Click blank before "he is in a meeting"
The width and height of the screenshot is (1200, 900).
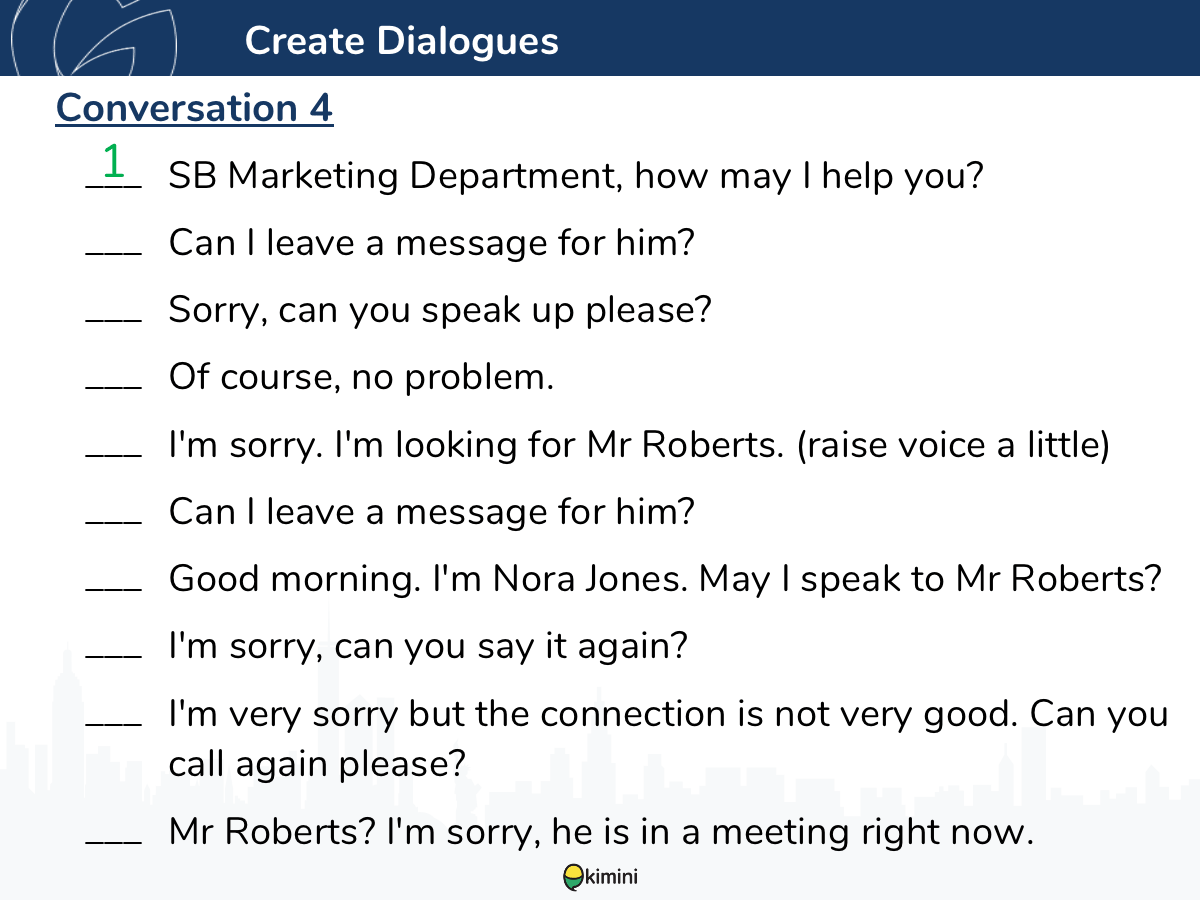pyautogui.click(x=113, y=840)
